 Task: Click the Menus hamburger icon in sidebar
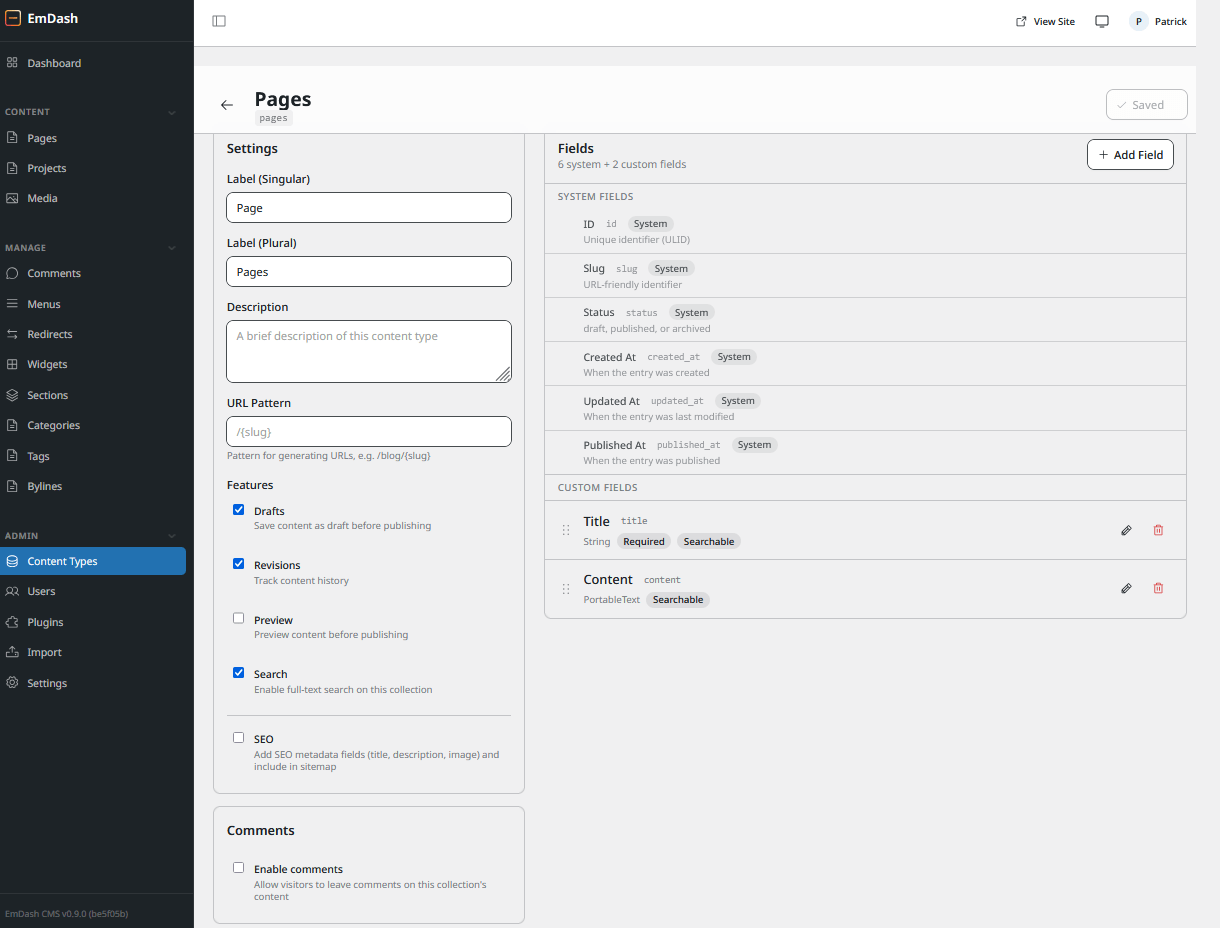point(12,304)
